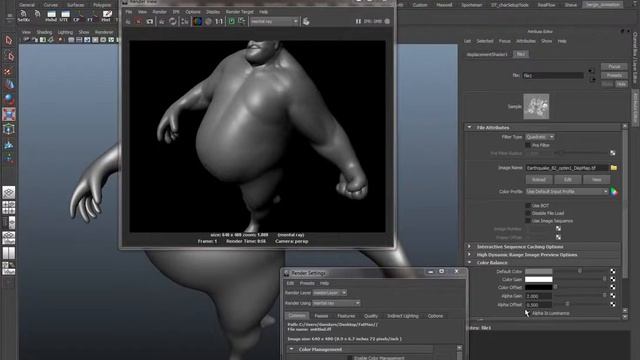Open the Render menu in Render View
Screen dimensions: 640x360
160,12
